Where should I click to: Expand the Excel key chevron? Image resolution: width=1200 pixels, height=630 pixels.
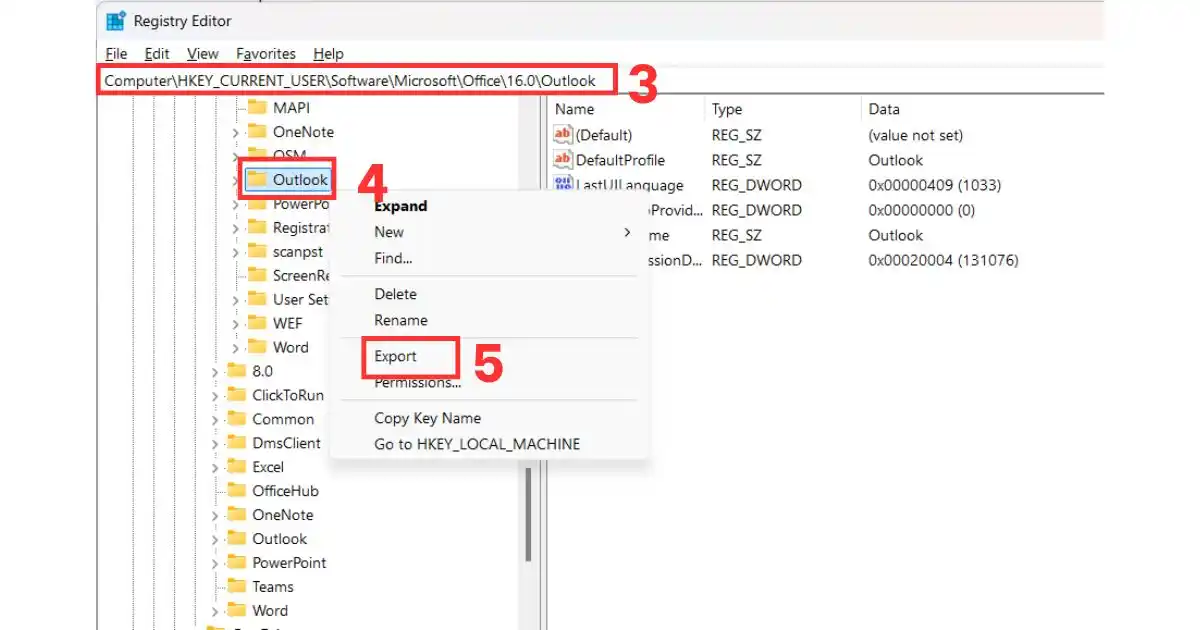click(x=214, y=468)
